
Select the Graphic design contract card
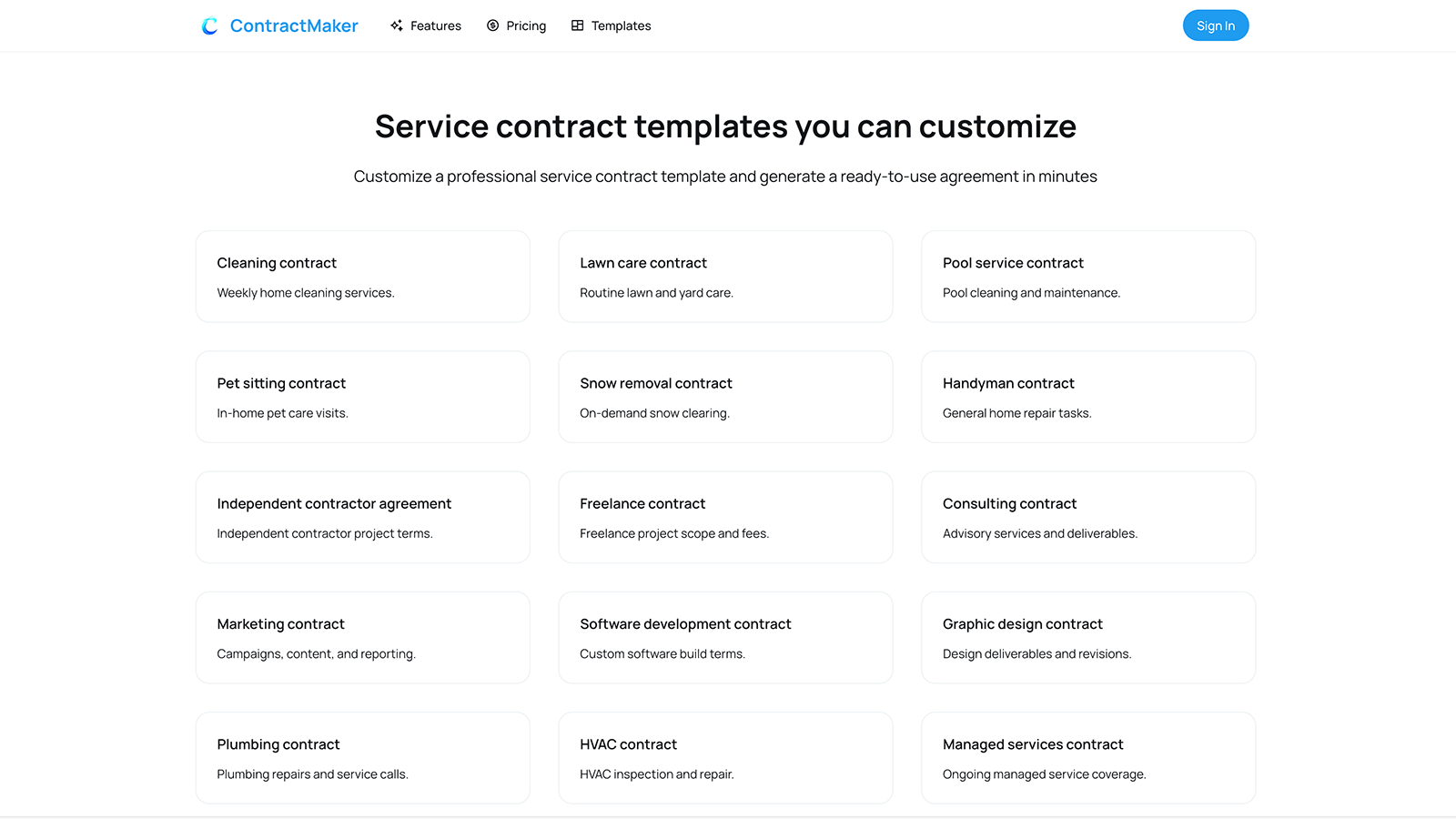coord(1088,637)
